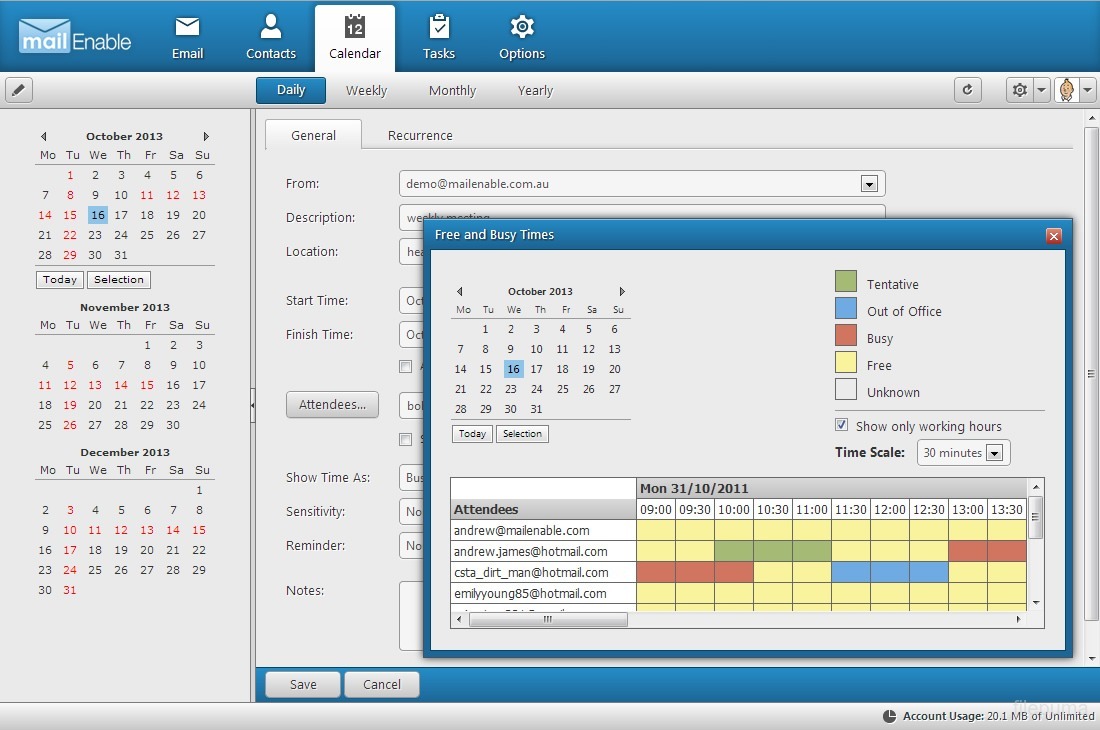Screen dimensions: 1100x730
Task: Close the Free and Busy Times dialog
Action: point(1053,236)
